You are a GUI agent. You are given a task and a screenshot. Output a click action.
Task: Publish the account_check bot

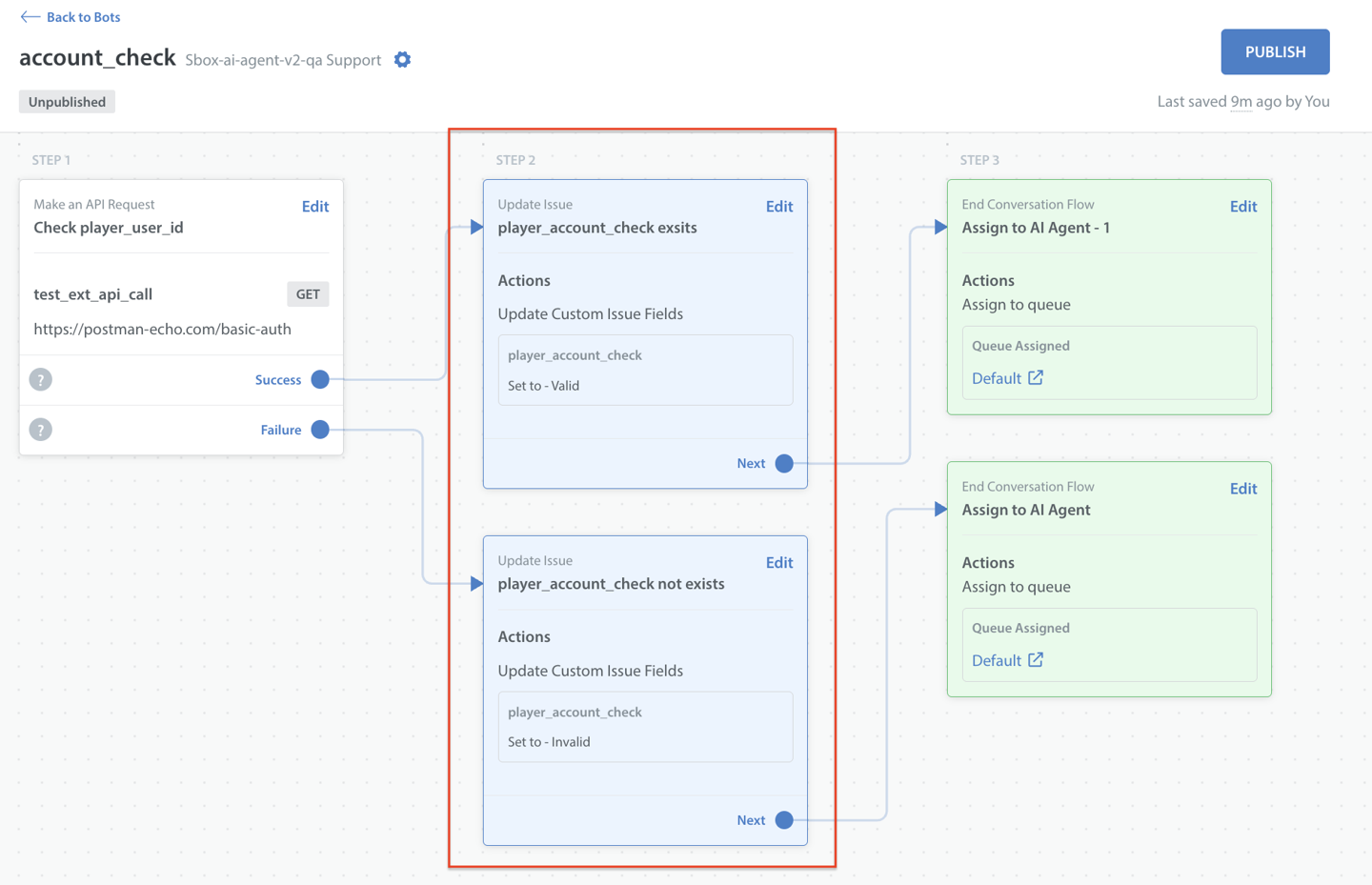pyautogui.click(x=1275, y=52)
